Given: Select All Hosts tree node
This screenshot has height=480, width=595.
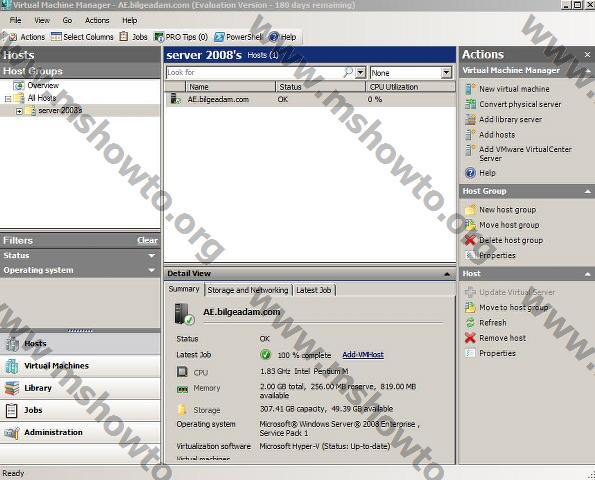Looking at the screenshot, I should click(x=42, y=98).
